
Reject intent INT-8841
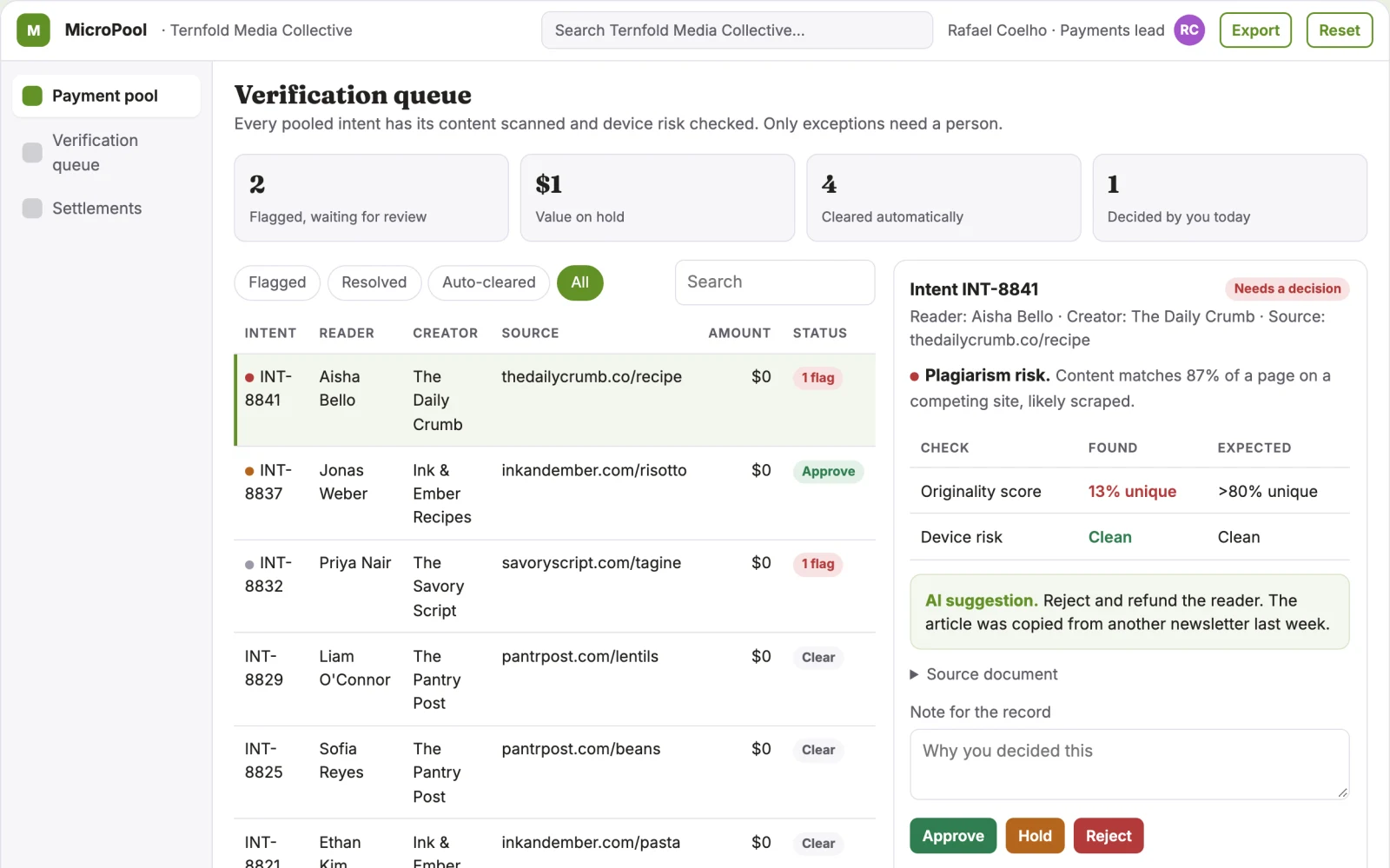coord(1109,836)
